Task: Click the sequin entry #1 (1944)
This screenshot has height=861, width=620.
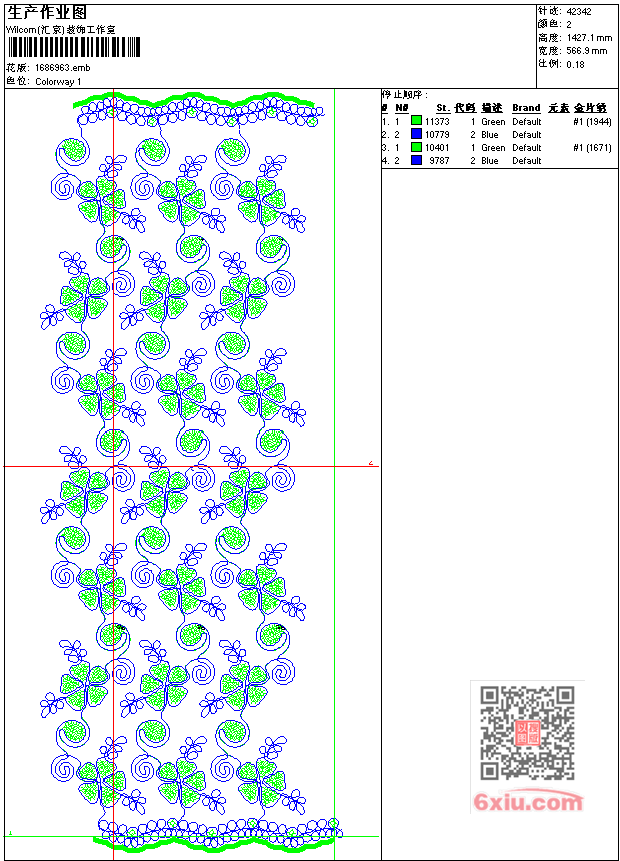Action: coord(592,121)
